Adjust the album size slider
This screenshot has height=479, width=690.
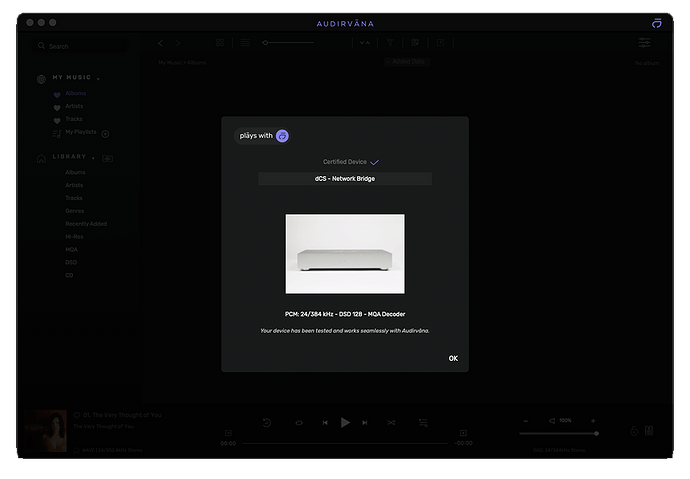288,43
